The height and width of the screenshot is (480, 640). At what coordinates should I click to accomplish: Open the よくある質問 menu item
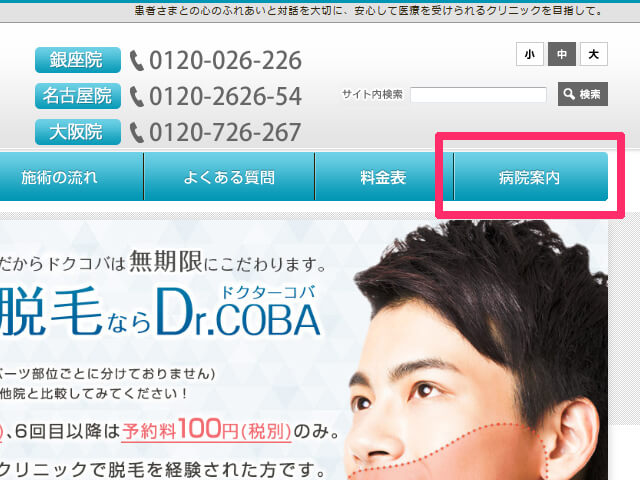229,177
